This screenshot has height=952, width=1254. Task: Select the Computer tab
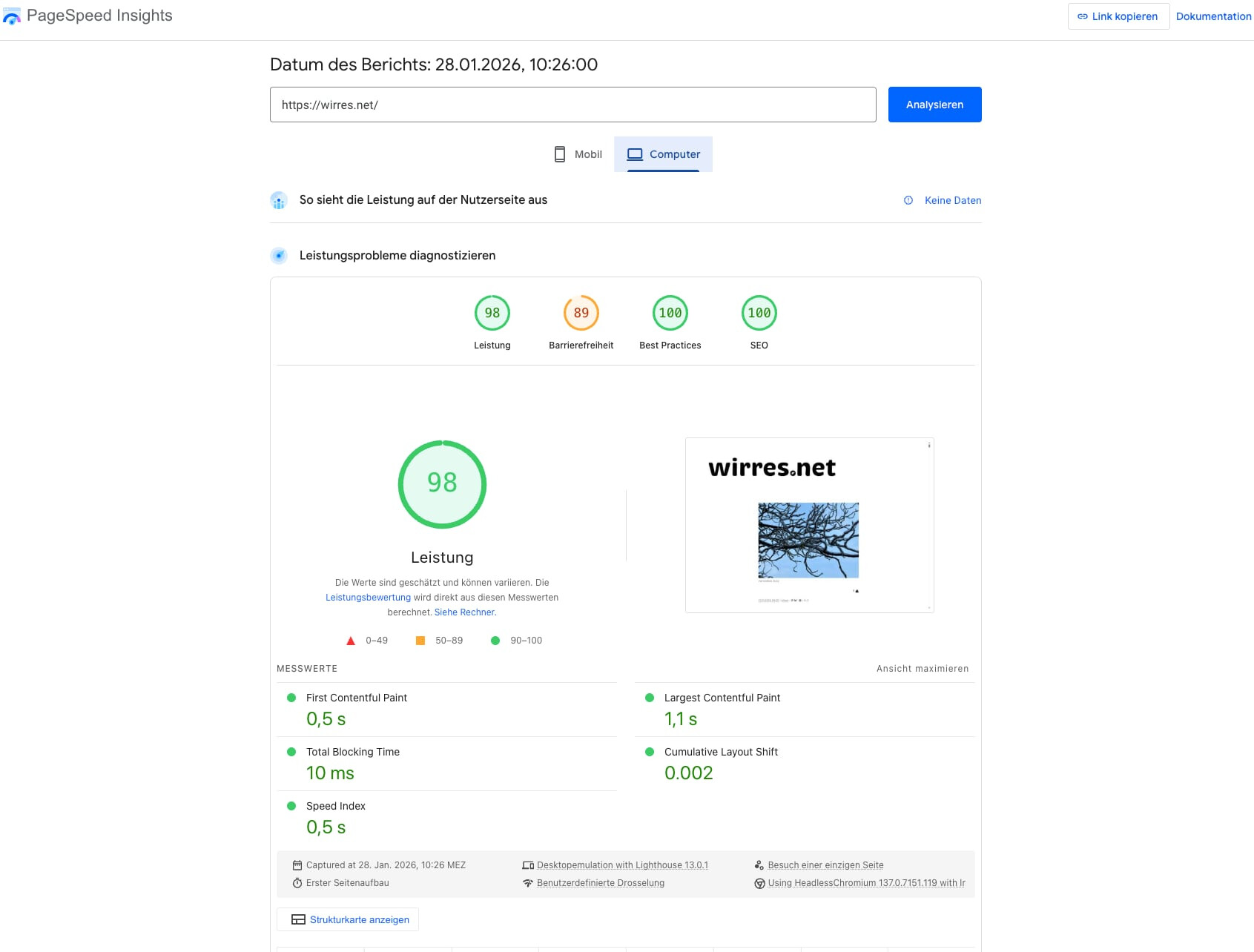663,154
